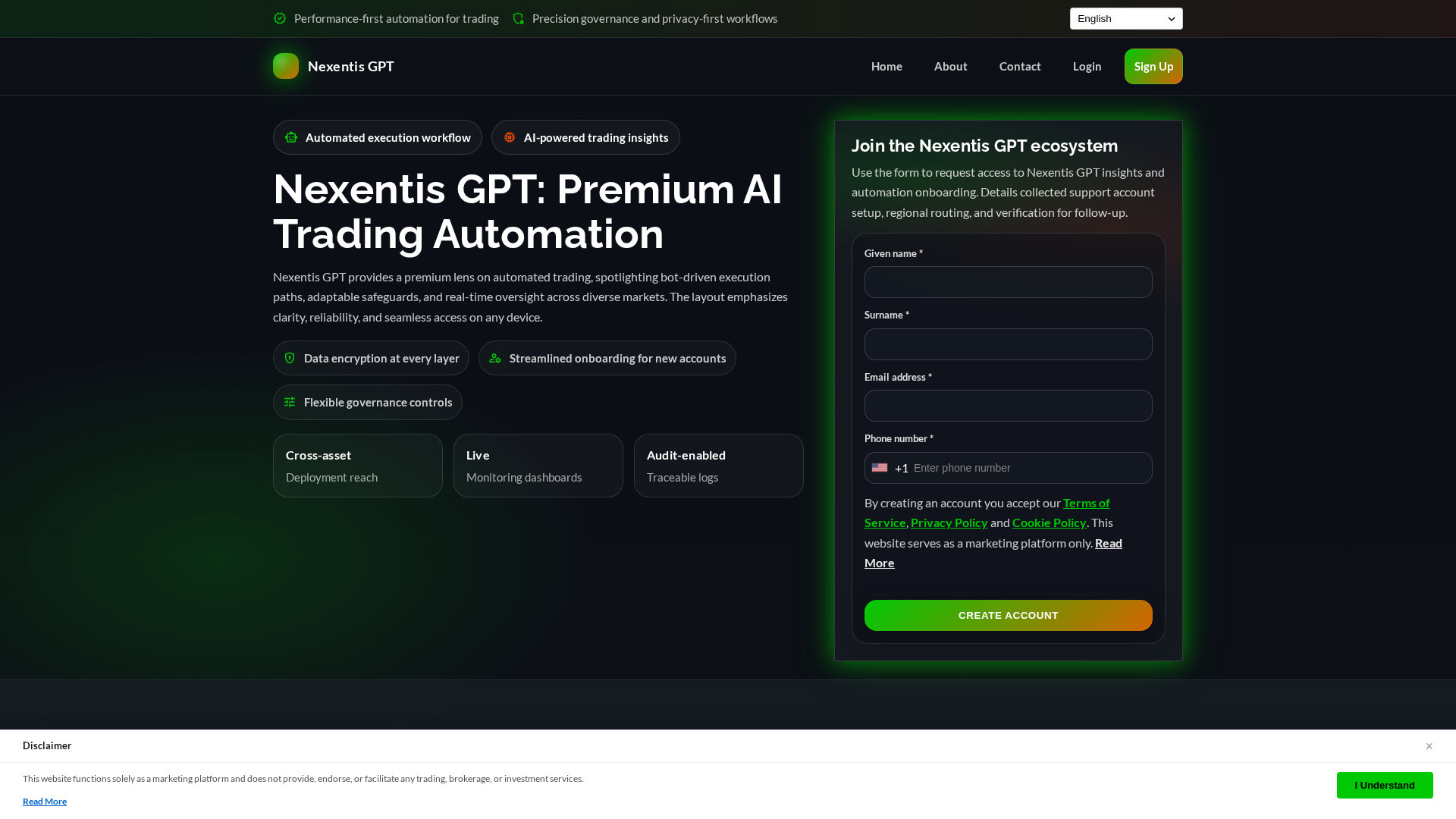Click the CREATE ACCOUNT button
The image size is (1456, 819).
[x=1008, y=615]
